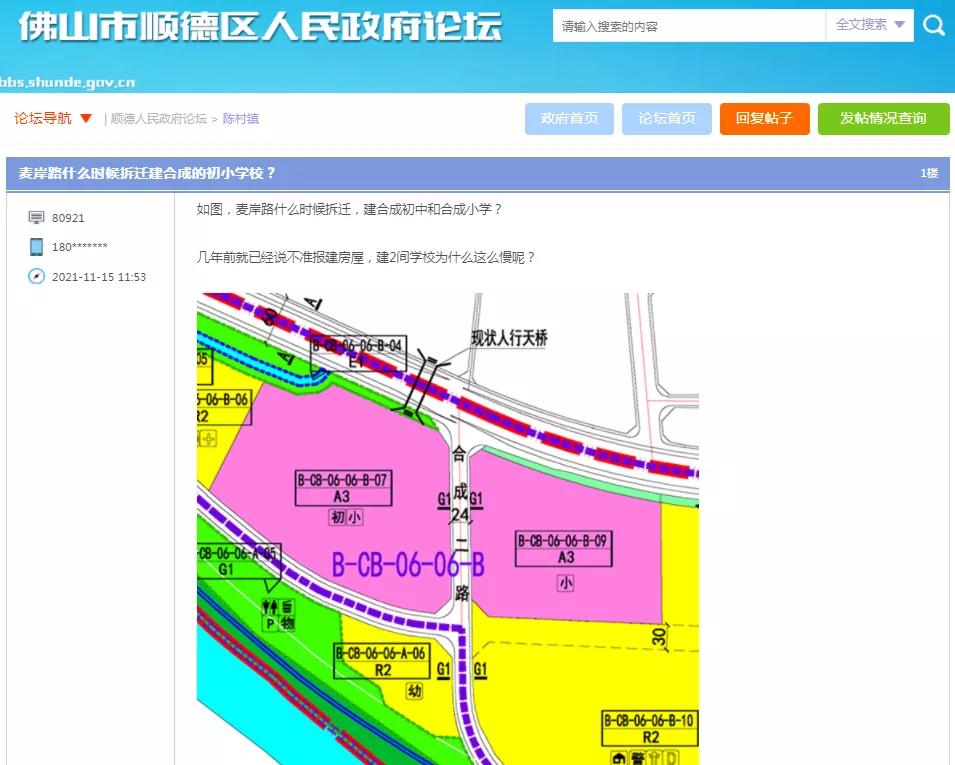Viewport: 955px width, 765px height.
Task: Click the 政府首页 button
Action: point(568,118)
